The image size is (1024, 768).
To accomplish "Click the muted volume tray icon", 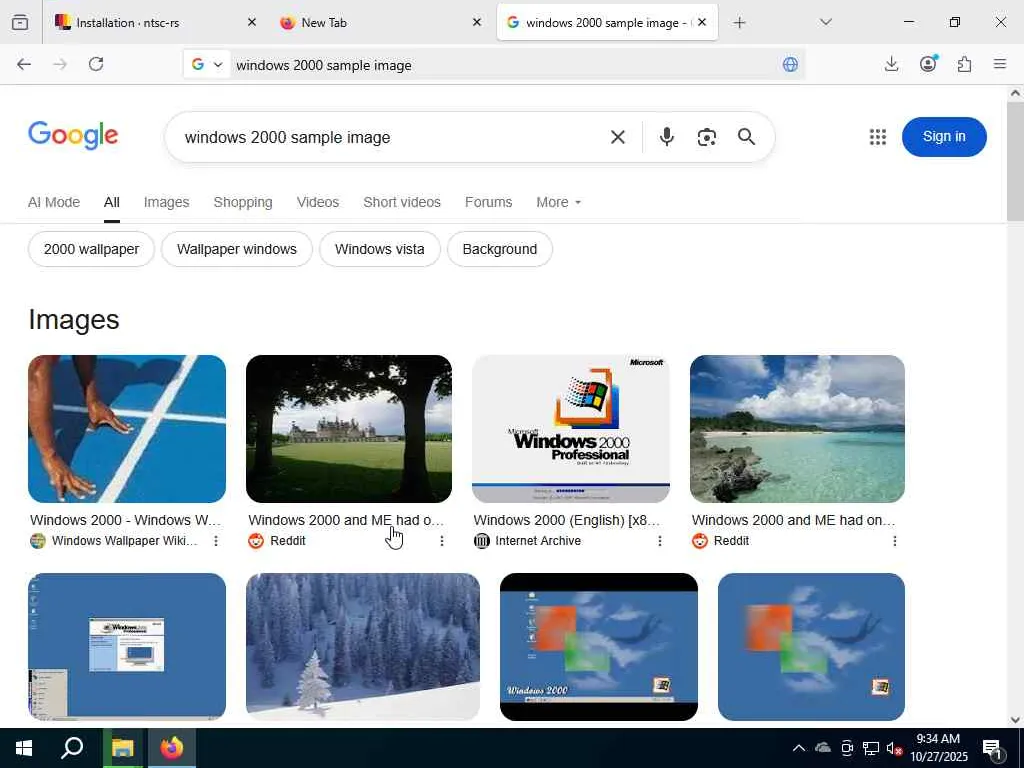I will point(894,748).
